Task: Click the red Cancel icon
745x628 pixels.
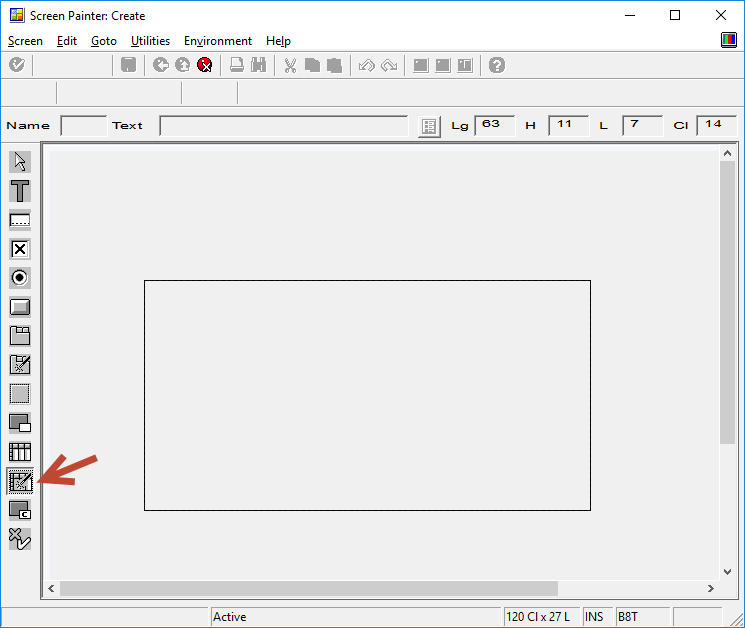Action: (205, 65)
